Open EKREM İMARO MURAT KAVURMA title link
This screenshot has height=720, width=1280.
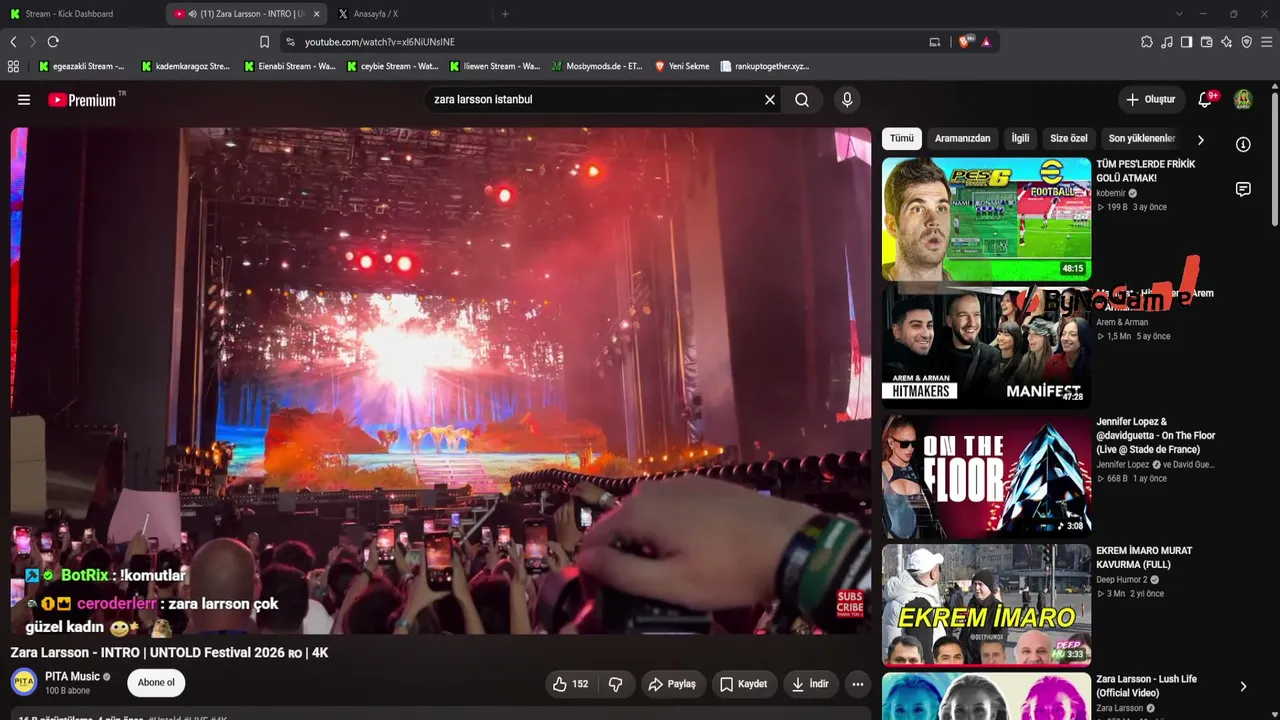[x=1144, y=558]
